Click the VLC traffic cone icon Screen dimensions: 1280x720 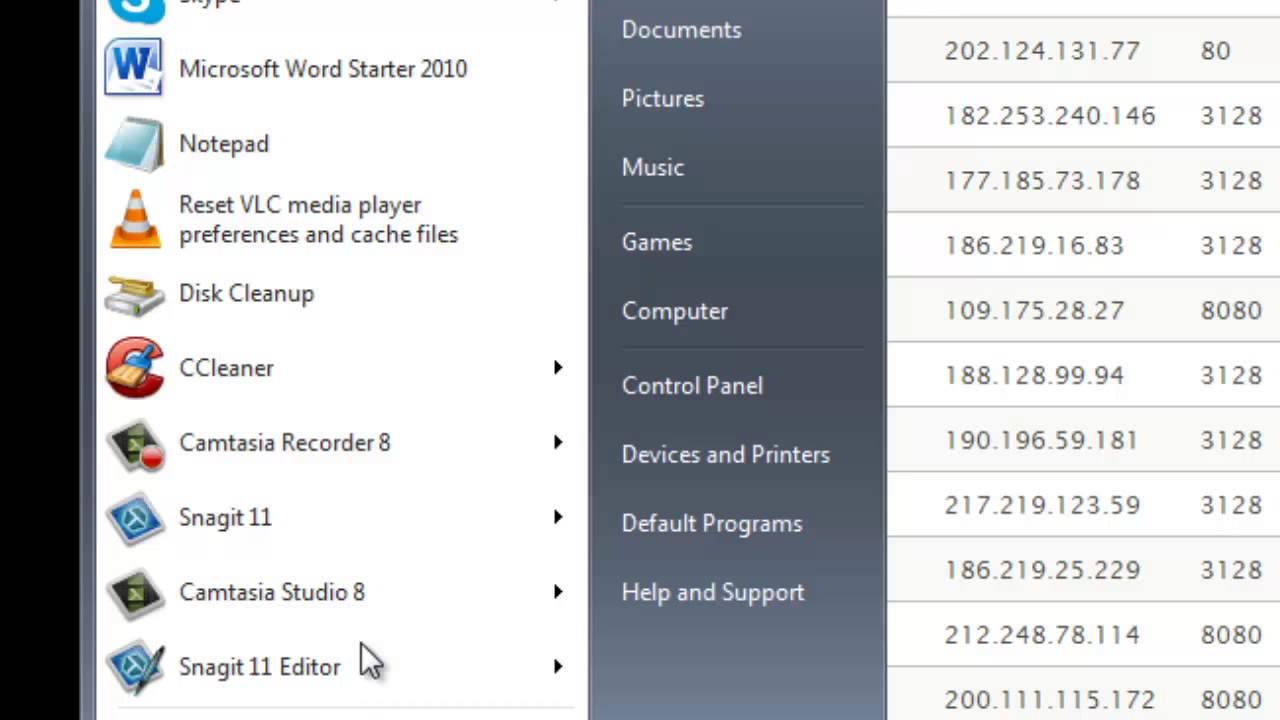tap(134, 219)
